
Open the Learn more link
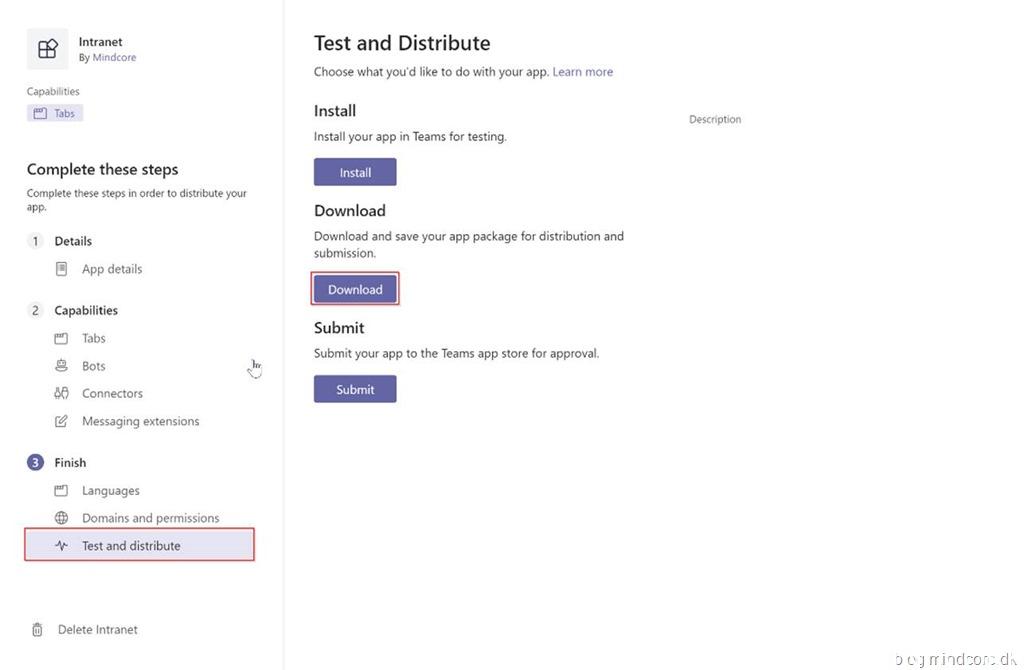[x=582, y=72]
